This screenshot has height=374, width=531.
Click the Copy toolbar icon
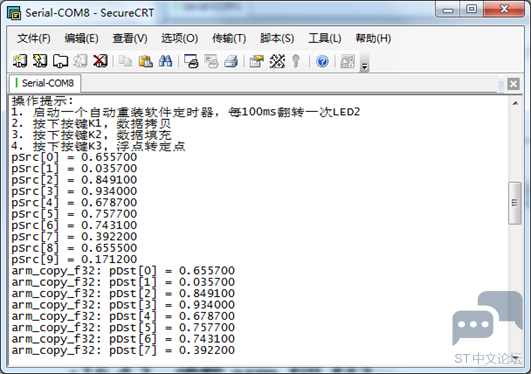click(x=125, y=61)
